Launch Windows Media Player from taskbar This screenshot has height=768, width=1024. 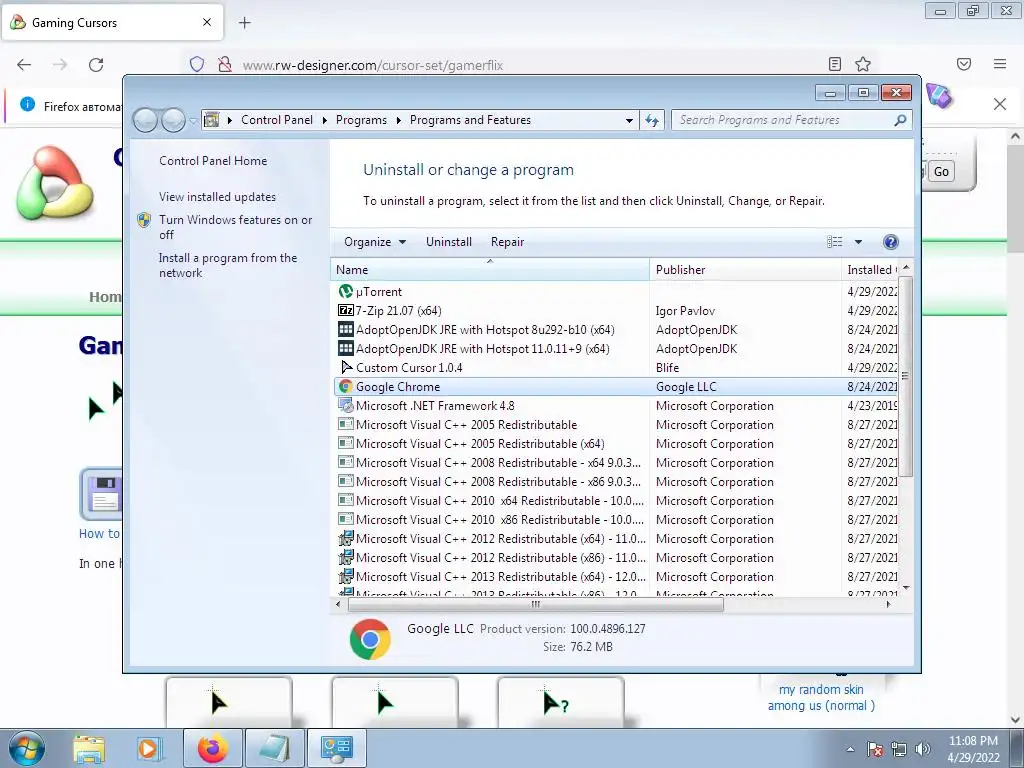(x=148, y=748)
